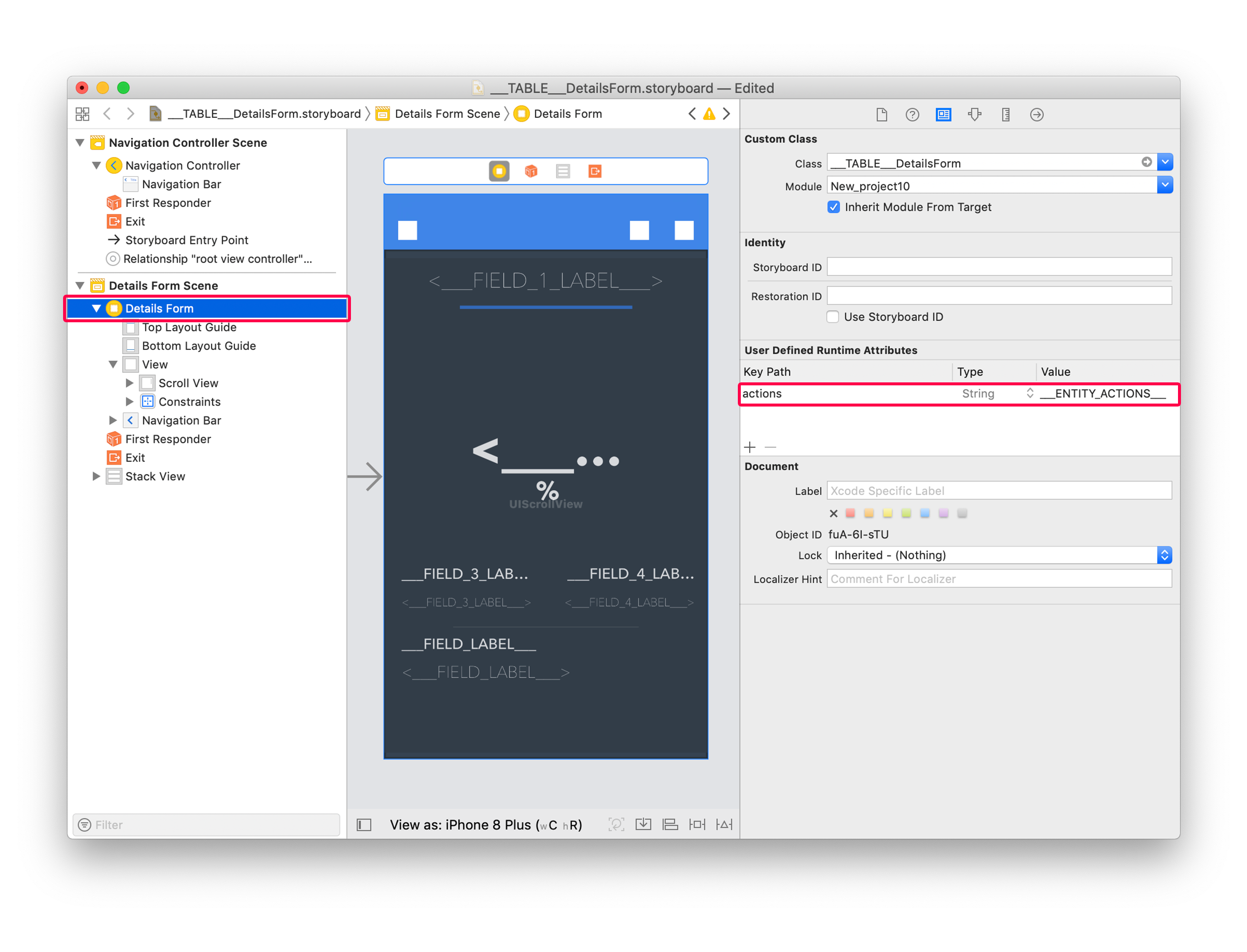
Task: Collapse the Details Form controller item
Action: pyautogui.click(x=97, y=308)
